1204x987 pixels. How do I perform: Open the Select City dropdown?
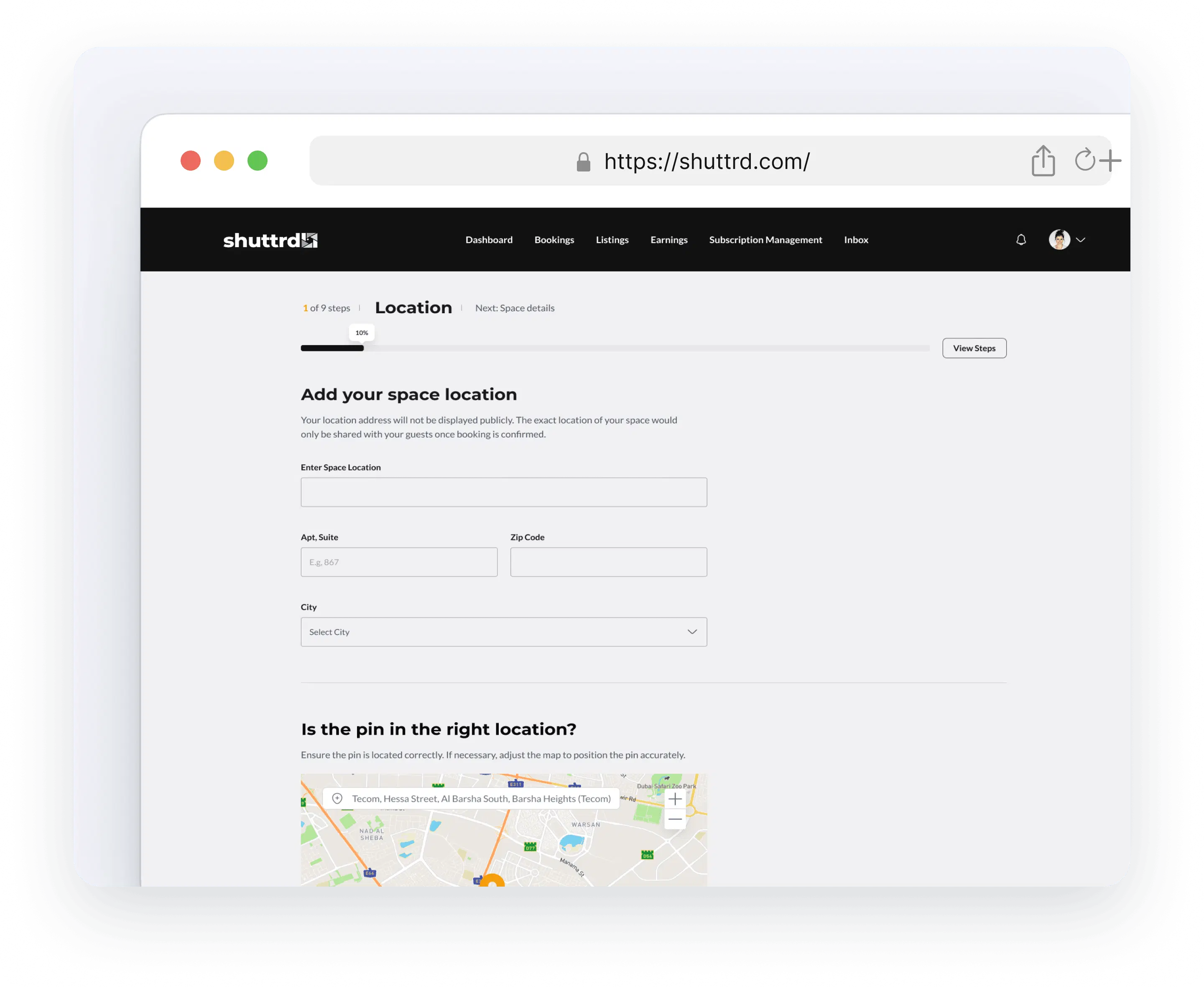click(x=503, y=632)
